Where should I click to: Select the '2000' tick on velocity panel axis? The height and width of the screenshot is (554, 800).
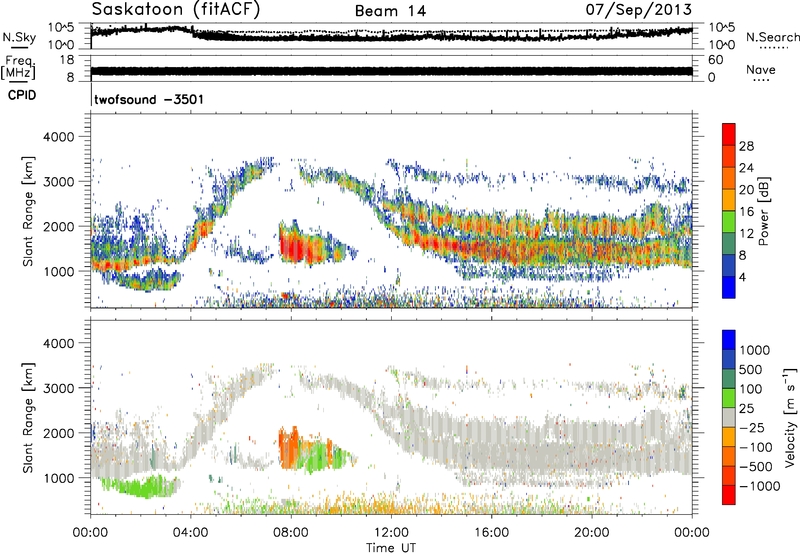pyautogui.click(x=58, y=433)
